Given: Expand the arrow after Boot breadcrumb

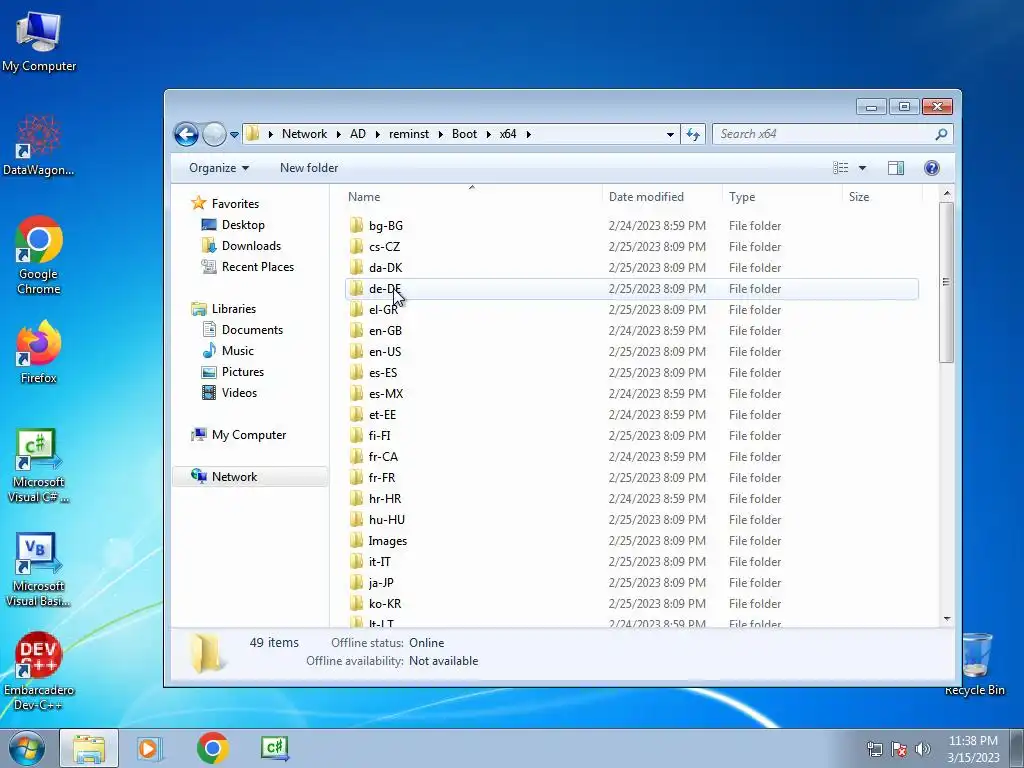Looking at the screenshot, I should [x=488, y=135].
